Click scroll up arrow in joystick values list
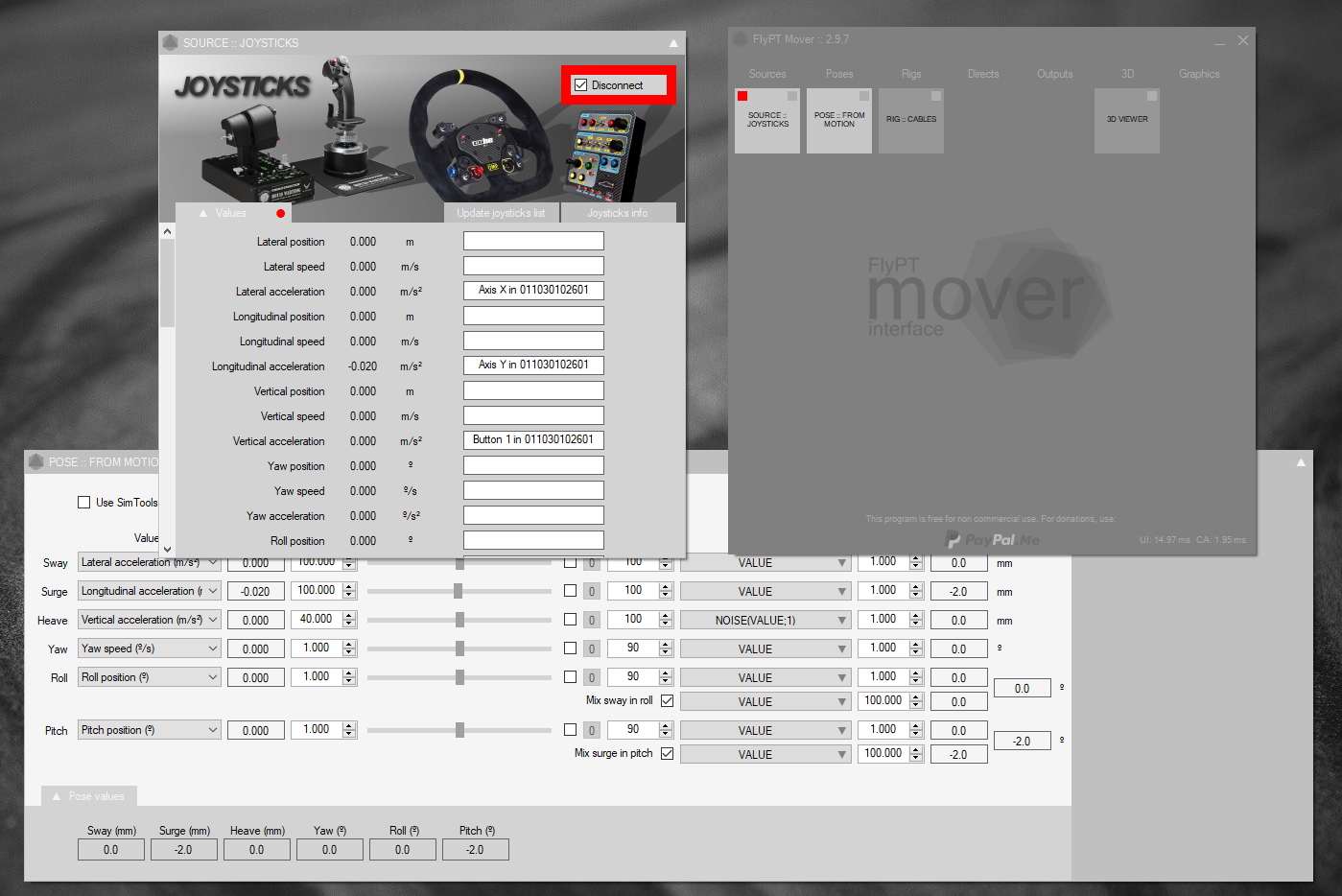Viewport: 1342px width, 896px height. [x=167, y=231]
